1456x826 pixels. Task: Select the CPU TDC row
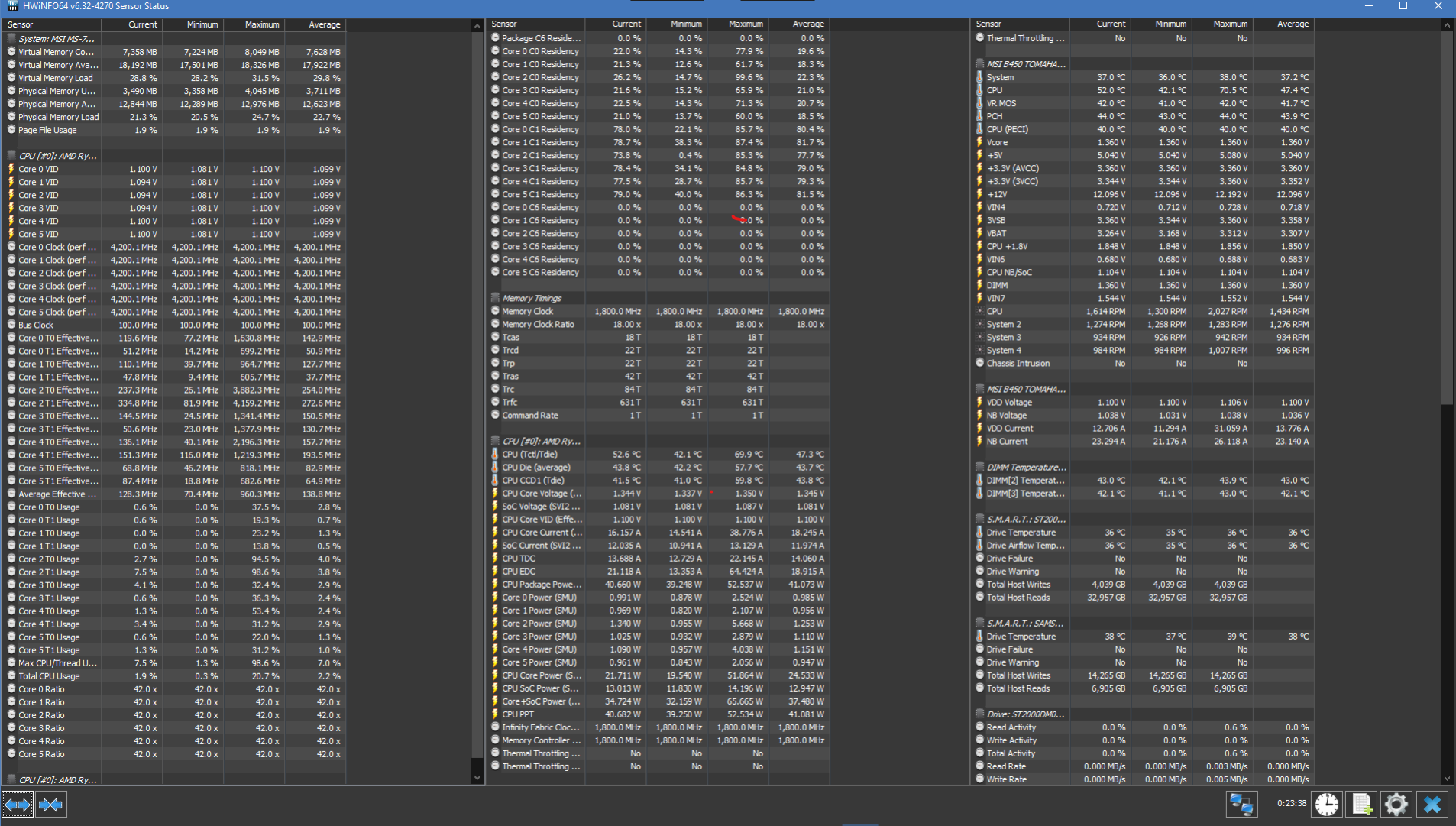(x=658, y=559)
